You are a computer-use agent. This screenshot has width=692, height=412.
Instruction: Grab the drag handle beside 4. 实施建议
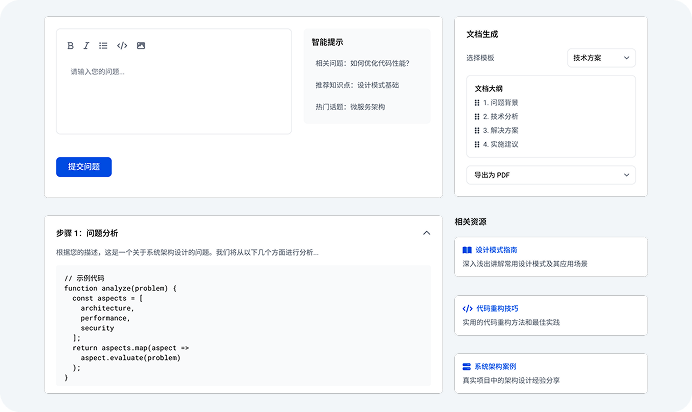click(477, 144)
